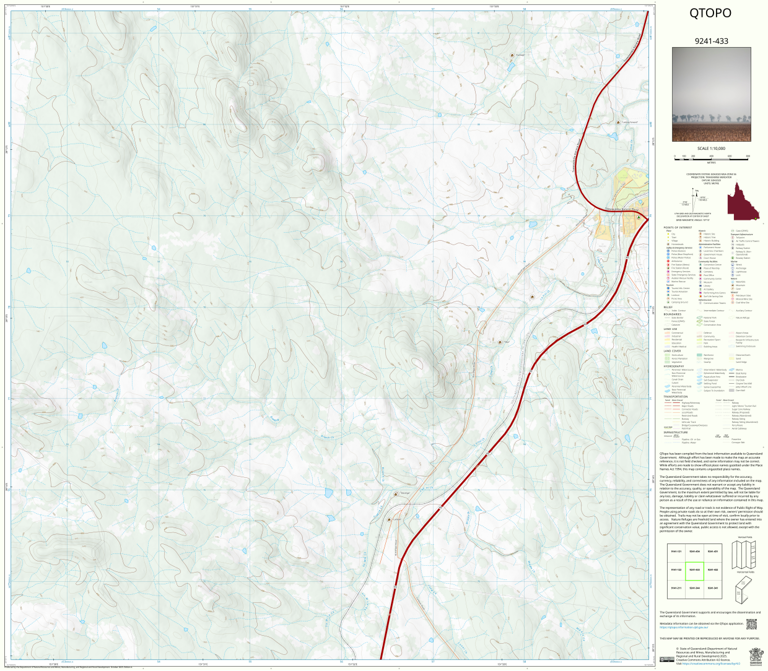Open the creativecommons.org licence link

coord(711,664)
